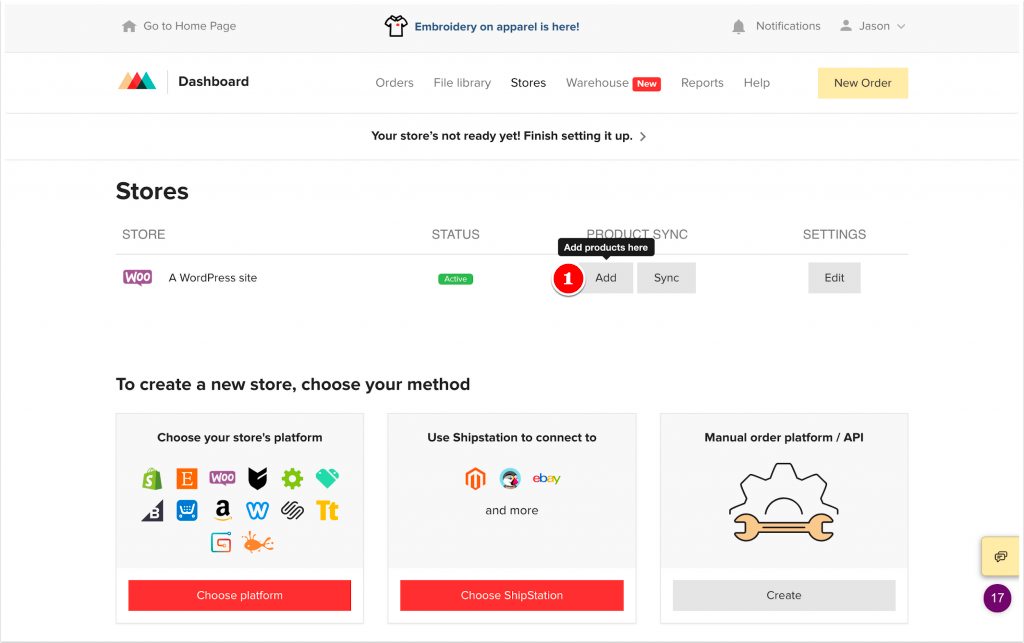Click the teal price tag platform icon
The height and width of the screenshot is (643, 1024).
tap(327, 478)
